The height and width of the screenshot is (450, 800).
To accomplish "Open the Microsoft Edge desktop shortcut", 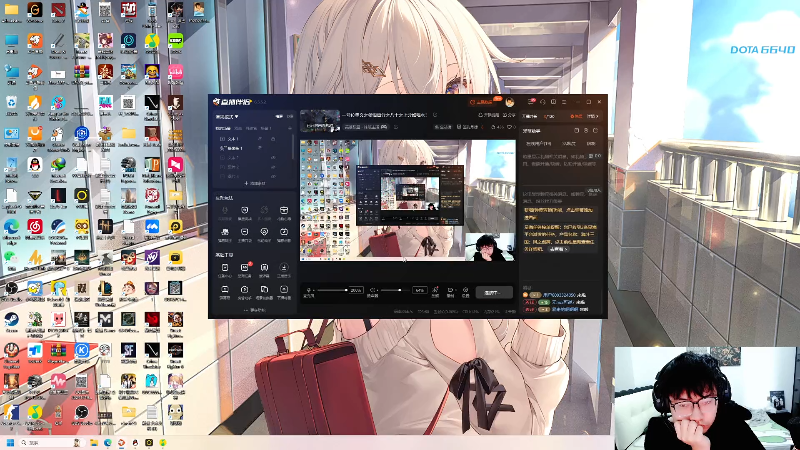I will click(x=11, y=229).
